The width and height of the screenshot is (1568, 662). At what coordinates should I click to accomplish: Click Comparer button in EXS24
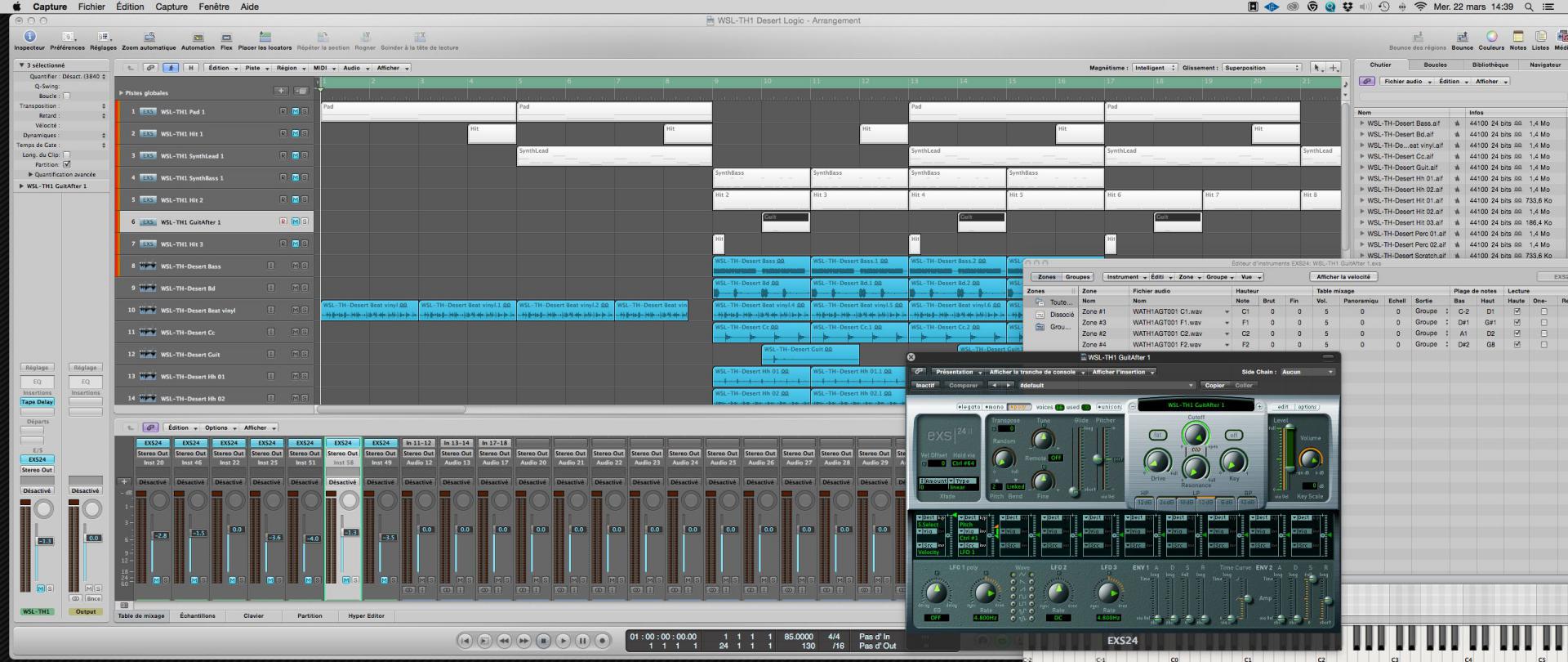(x=963, y=385)
